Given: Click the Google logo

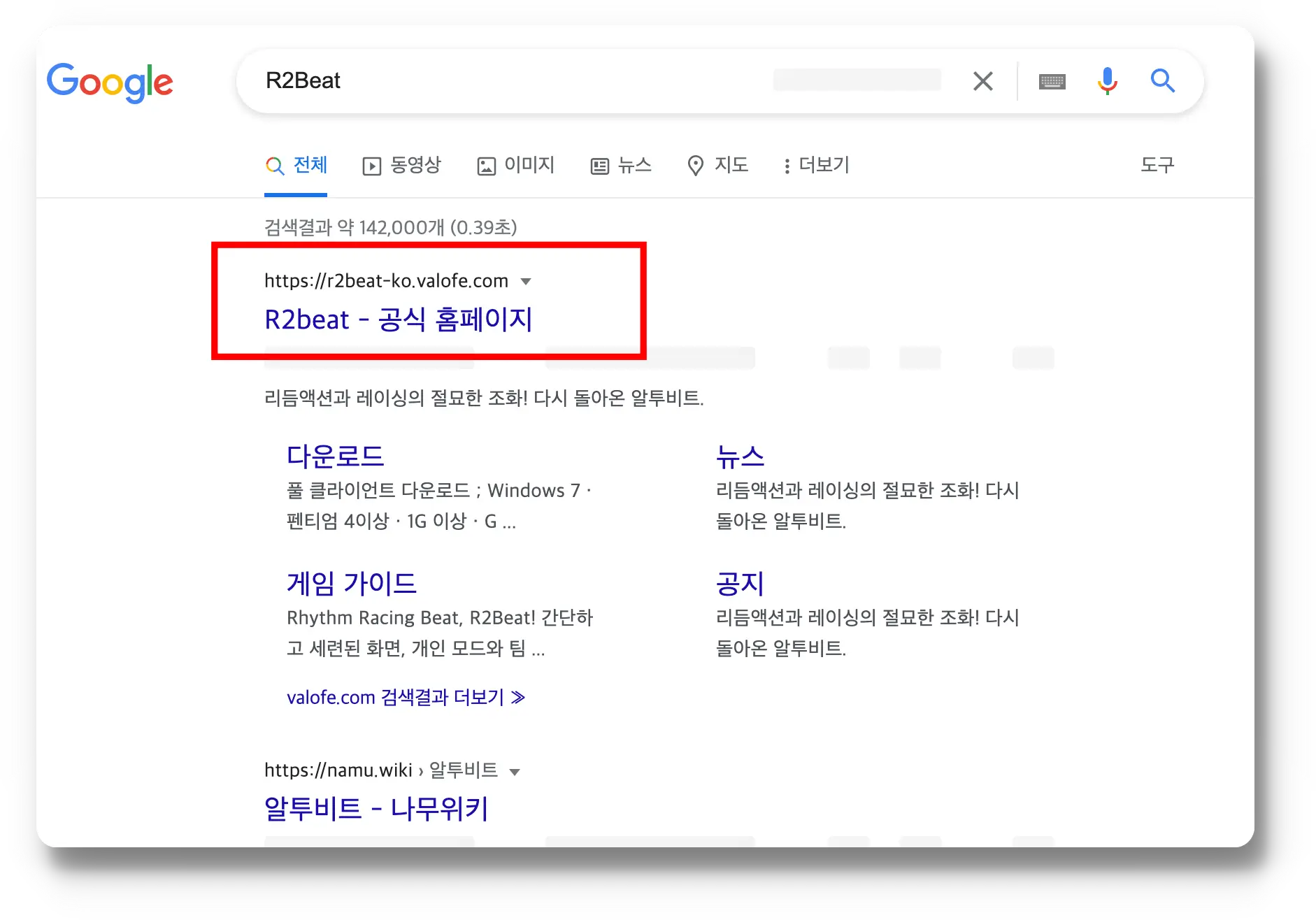Looking at the screenshot, I should pyautogui.click(x=110, y=82).
